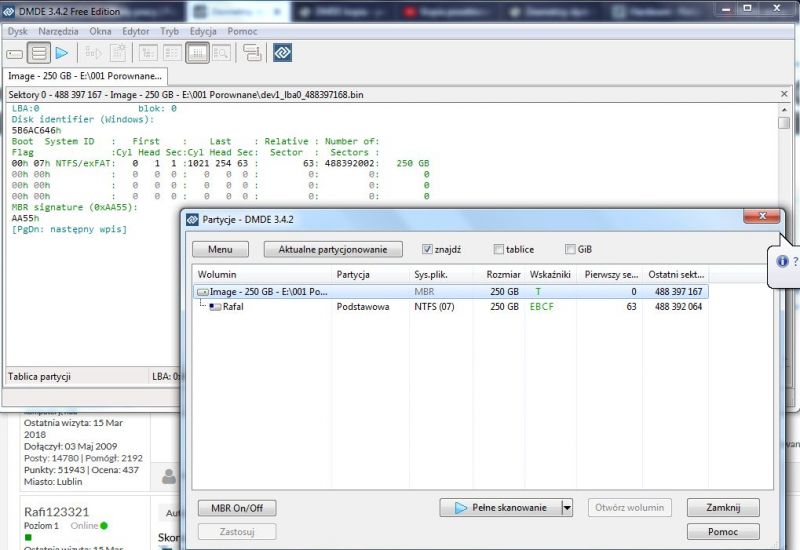Click the Rafi123321 username in forum page
The height and width of the screenshot is (550, 800).
click(x=57, y=512)
